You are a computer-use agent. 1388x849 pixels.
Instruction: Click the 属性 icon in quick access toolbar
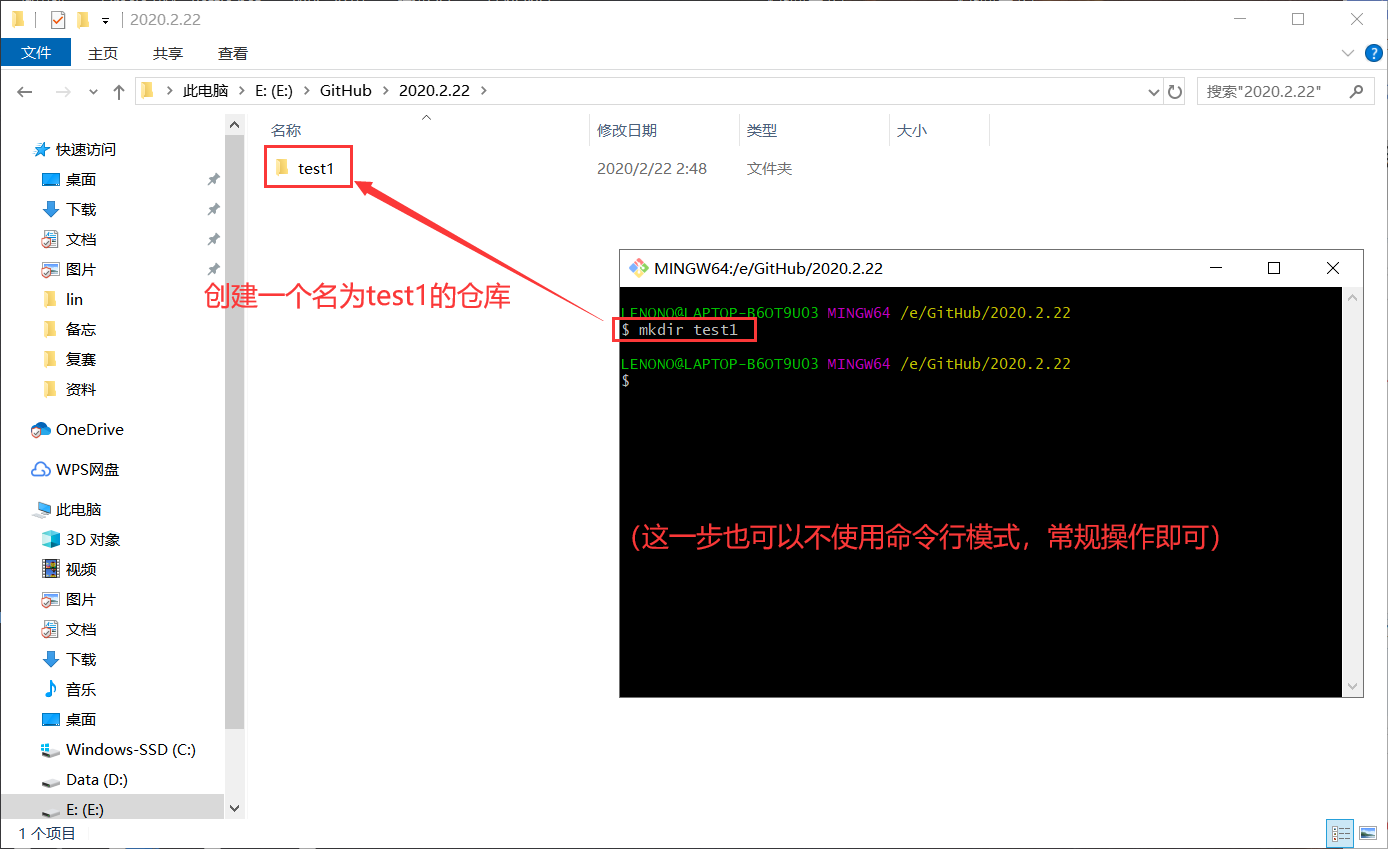coord(57,19)
